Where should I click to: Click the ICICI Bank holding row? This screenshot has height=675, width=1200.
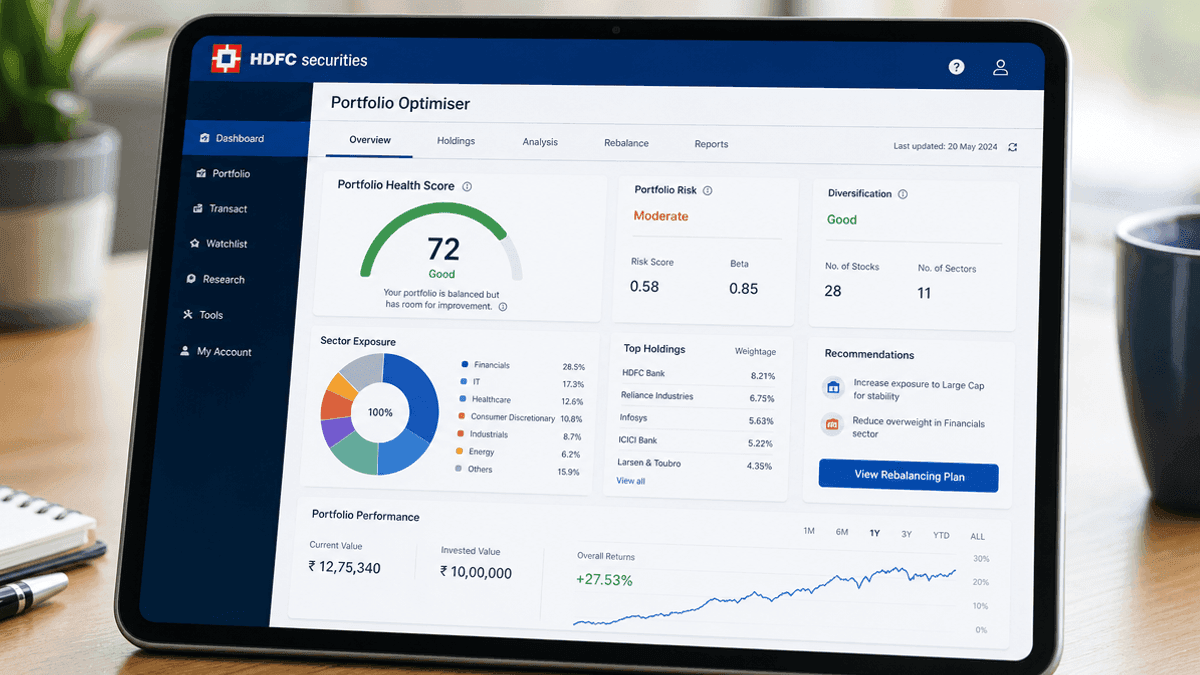695,441
